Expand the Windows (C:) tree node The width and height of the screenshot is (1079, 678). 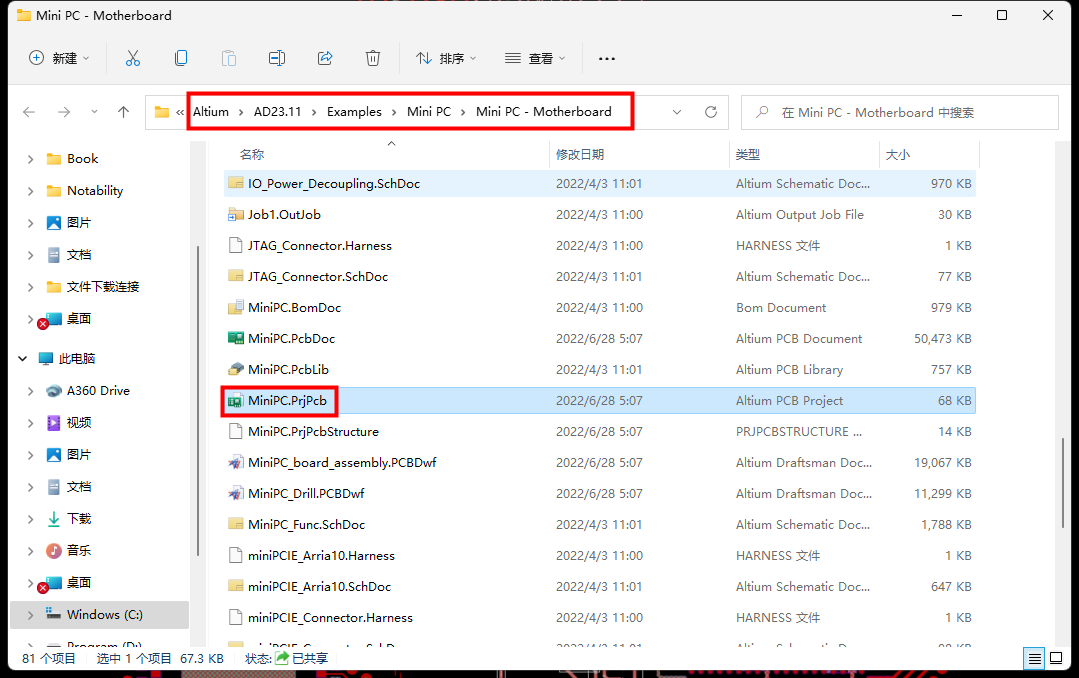30,615
